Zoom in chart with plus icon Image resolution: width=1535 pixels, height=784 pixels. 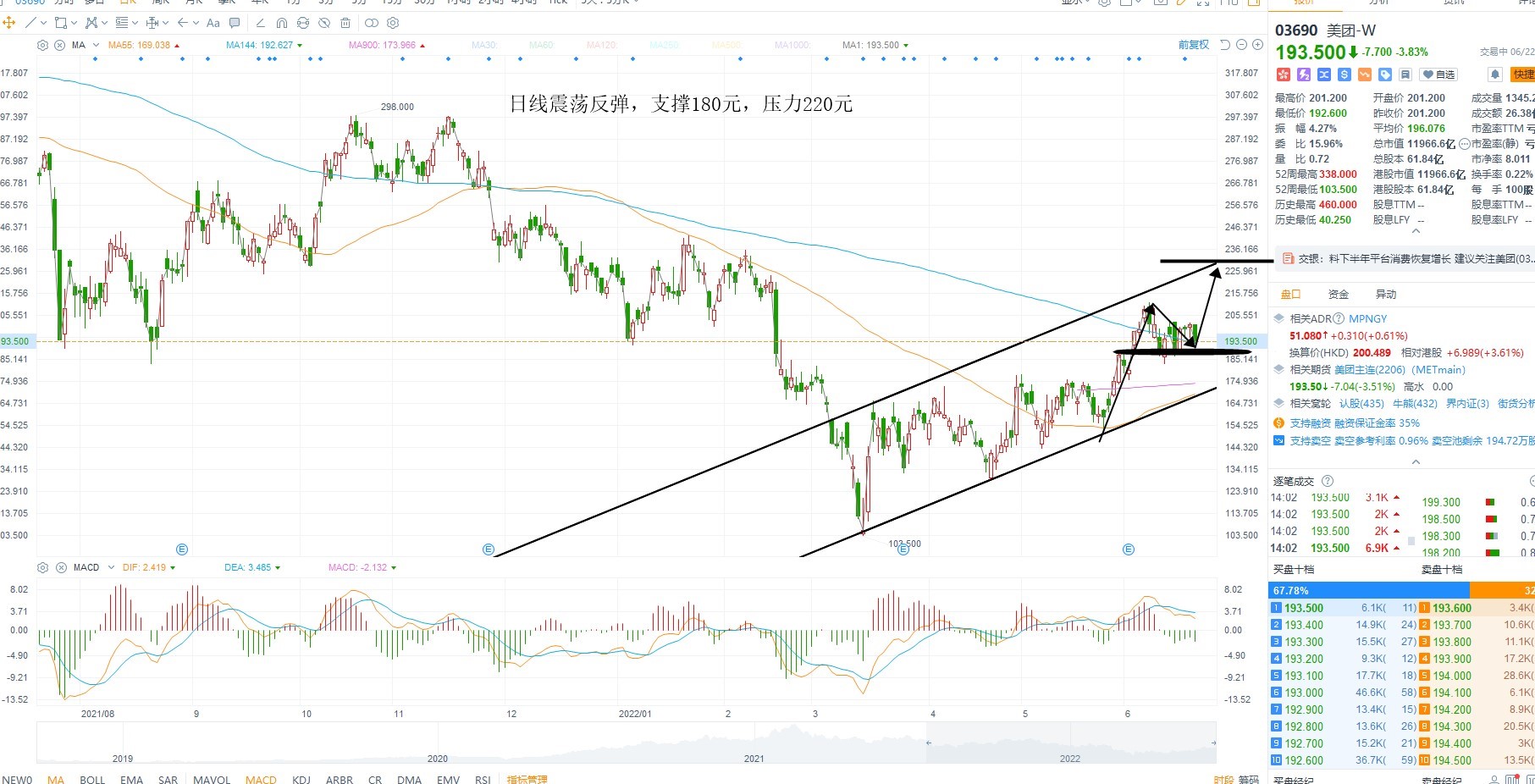tap(1257, 45)
